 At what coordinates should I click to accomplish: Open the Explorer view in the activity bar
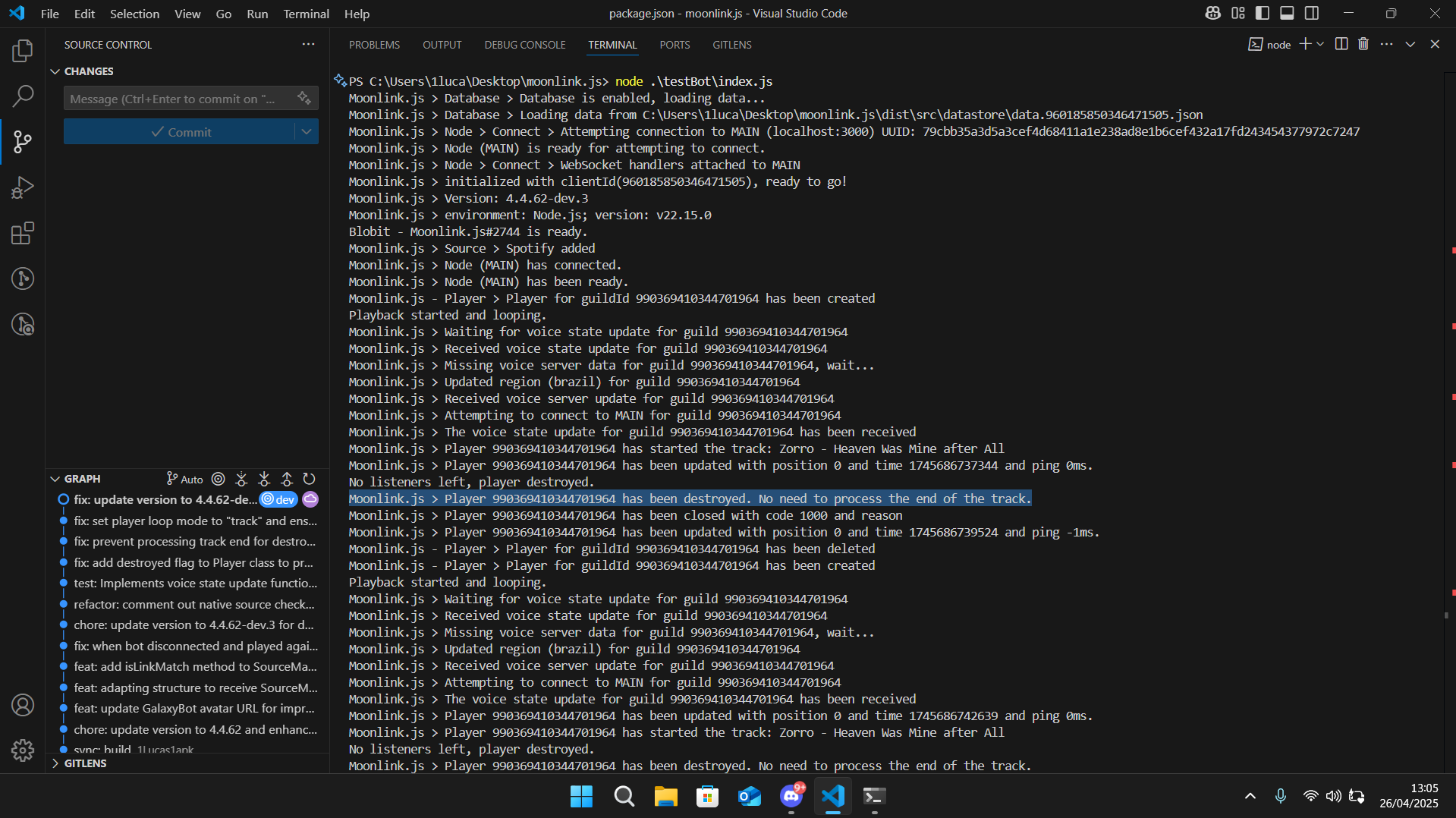point(23,51)
